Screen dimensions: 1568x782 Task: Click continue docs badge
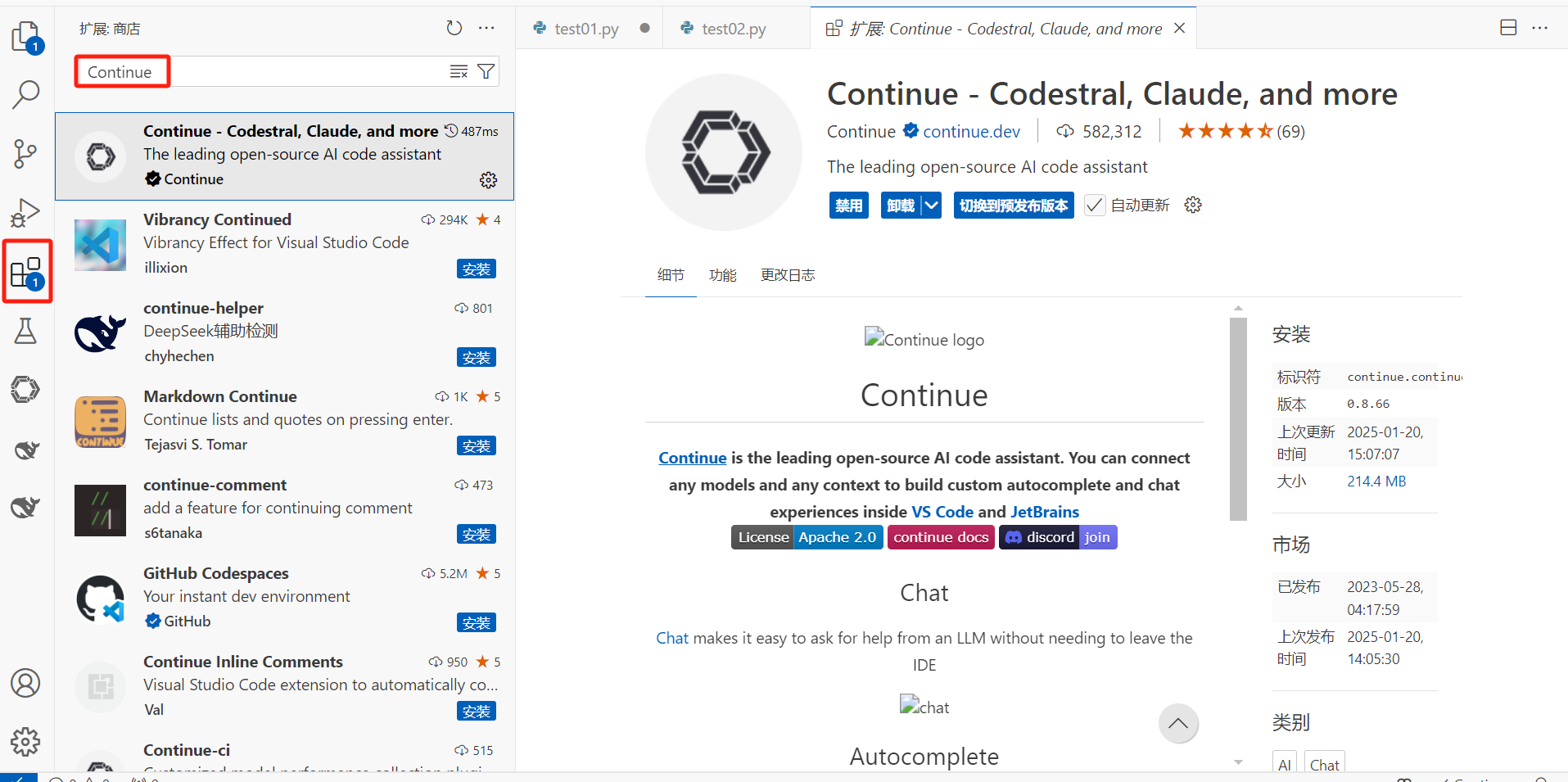(941, 537)
